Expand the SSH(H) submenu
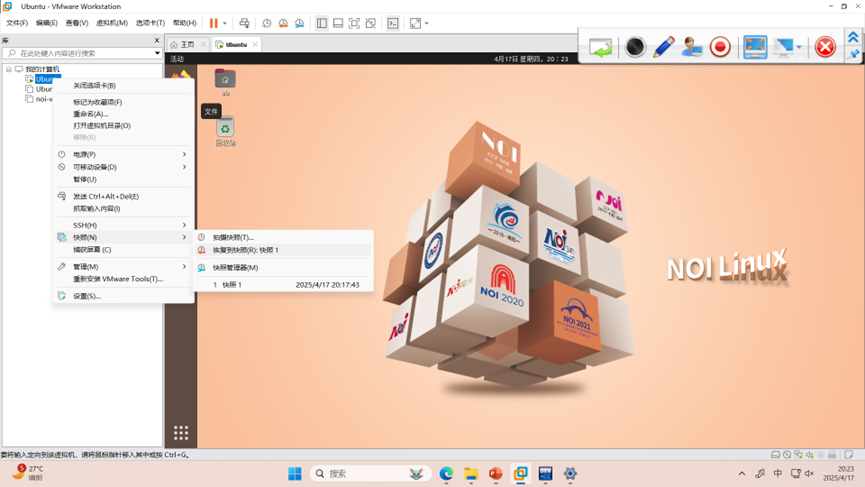This screenshot has height=487, width=865. click(x=124, y=225)
